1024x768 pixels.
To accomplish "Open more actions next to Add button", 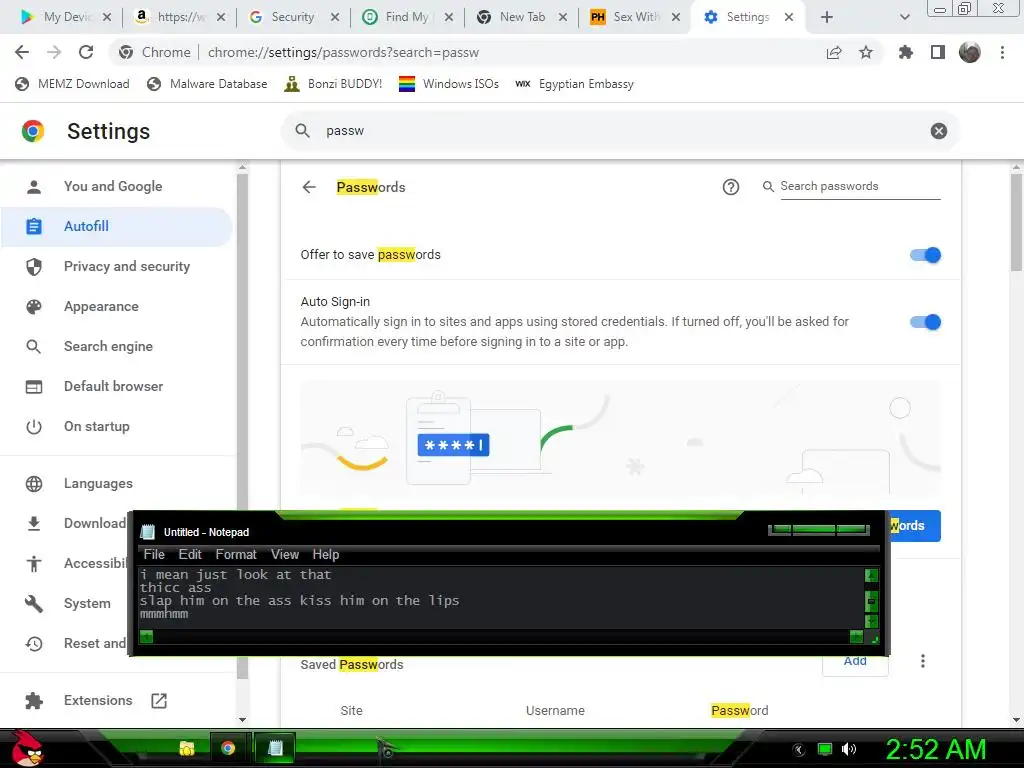I will coord(923,661).
